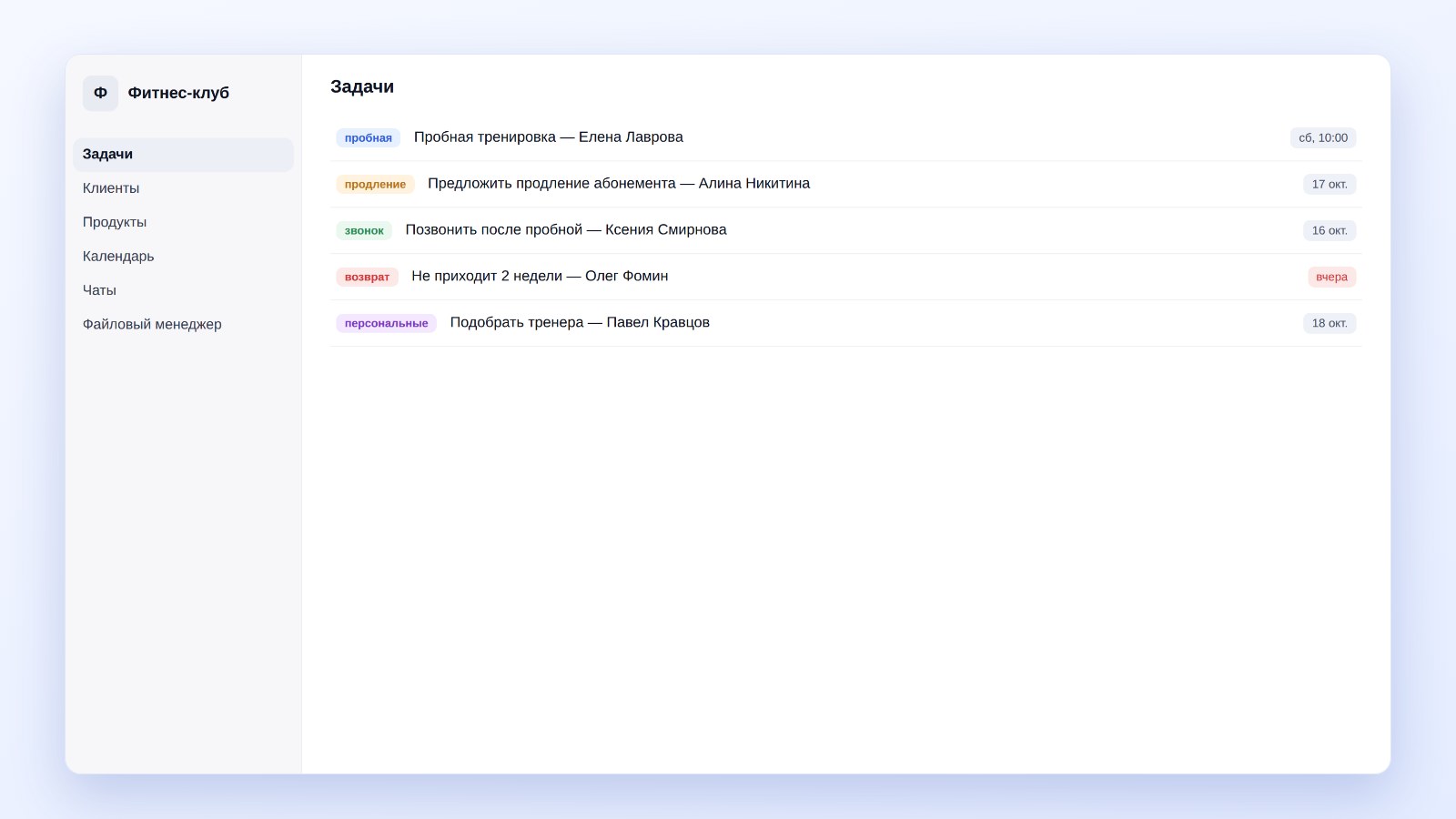Open the Задачи sidebar section
The height and width of the screenshot is (819, 1456).
tap(183, 155)
